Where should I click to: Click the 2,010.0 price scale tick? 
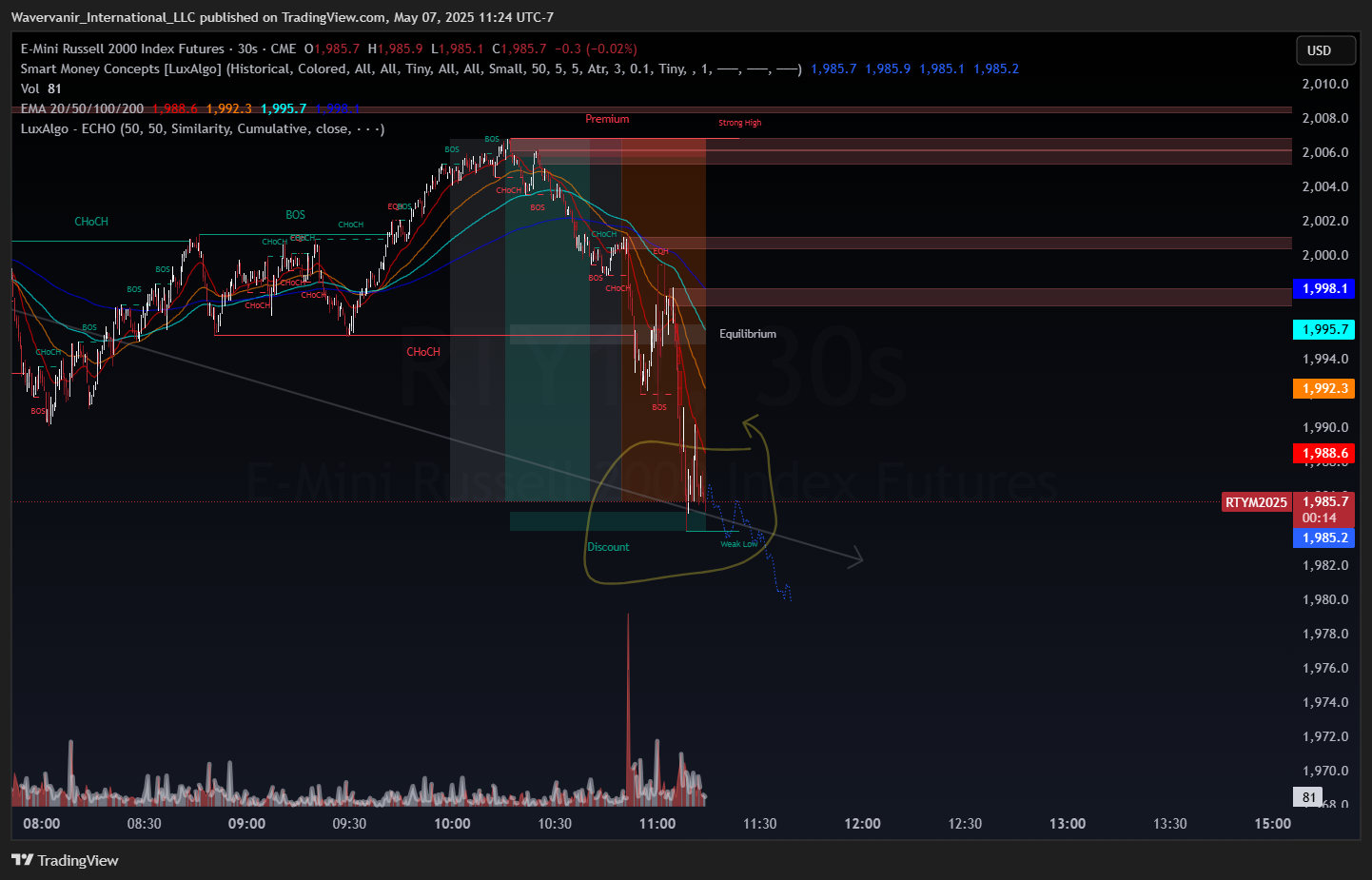[x=1324, y=84]
